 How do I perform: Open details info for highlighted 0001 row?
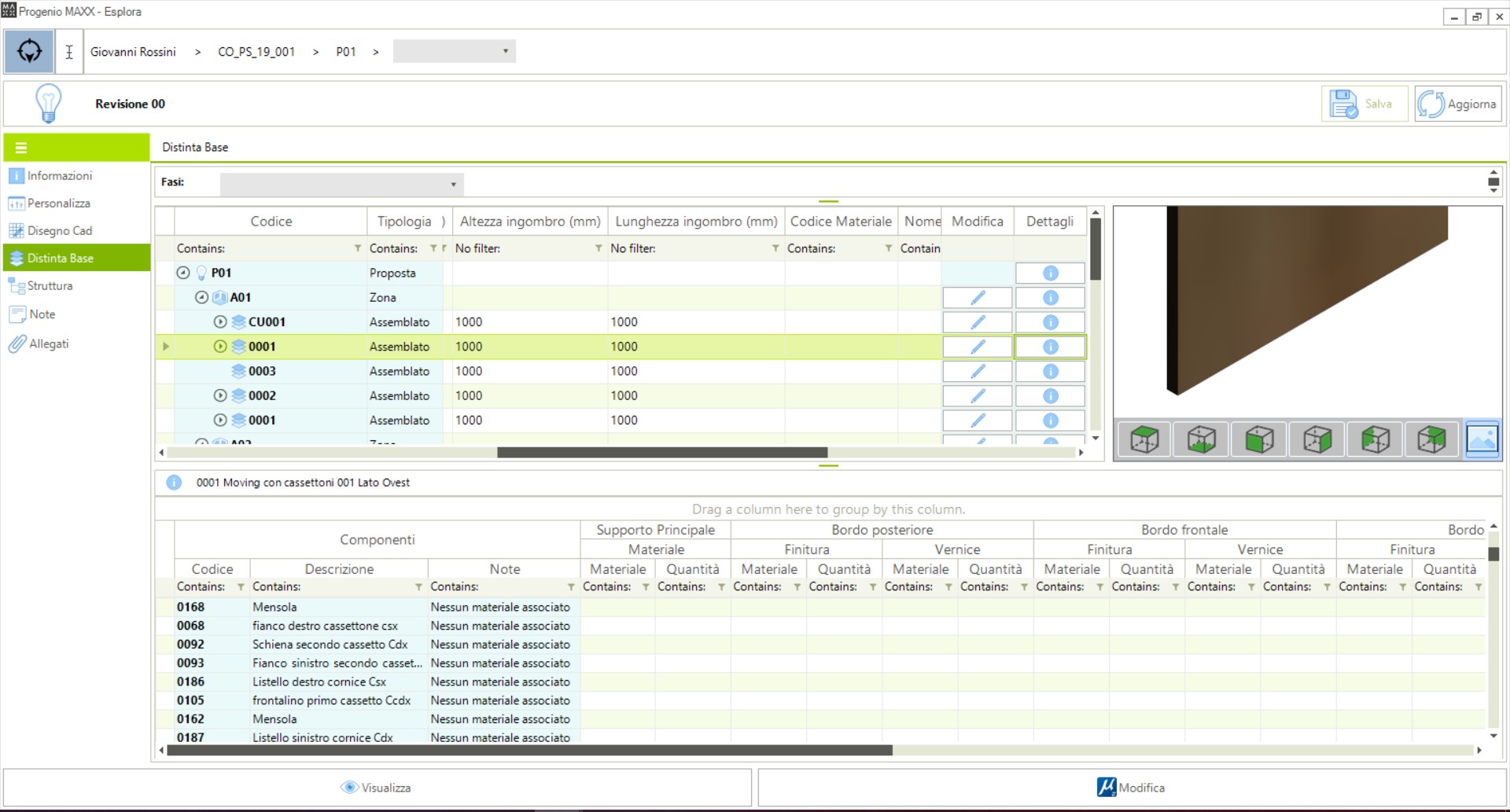click(x=1050, y=347)
